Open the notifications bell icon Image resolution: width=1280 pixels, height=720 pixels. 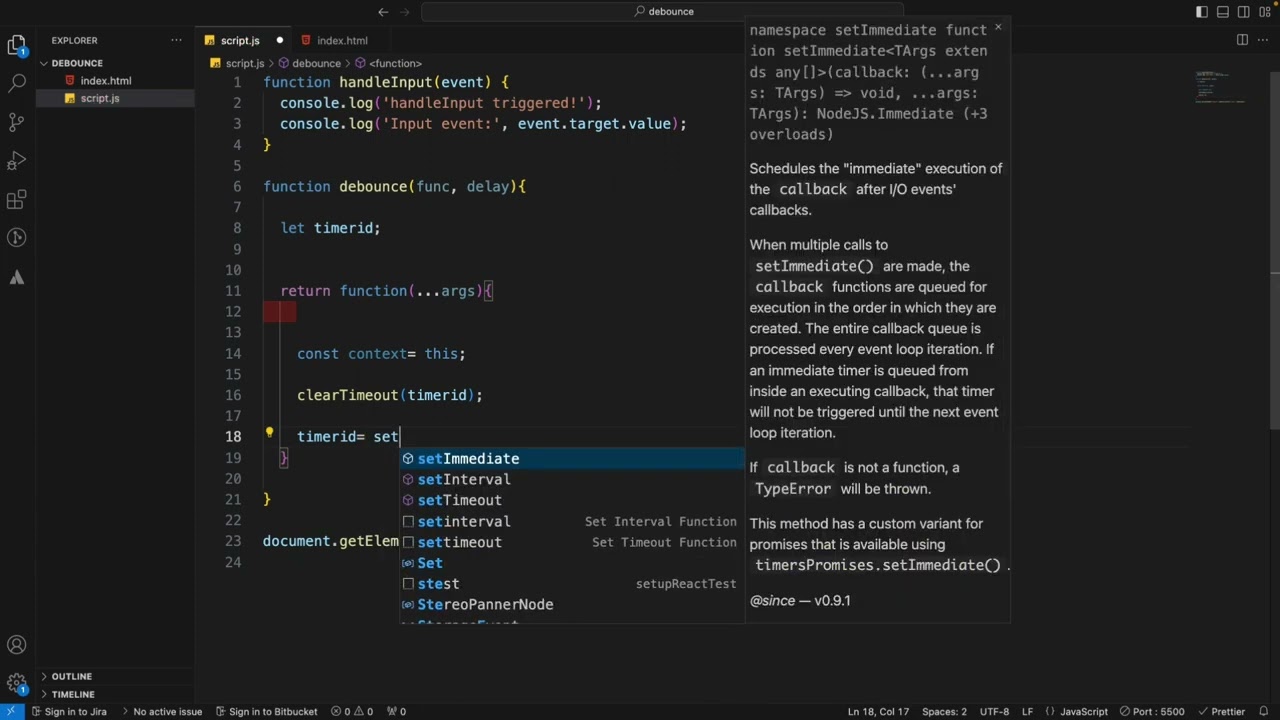click(1264, 711)
